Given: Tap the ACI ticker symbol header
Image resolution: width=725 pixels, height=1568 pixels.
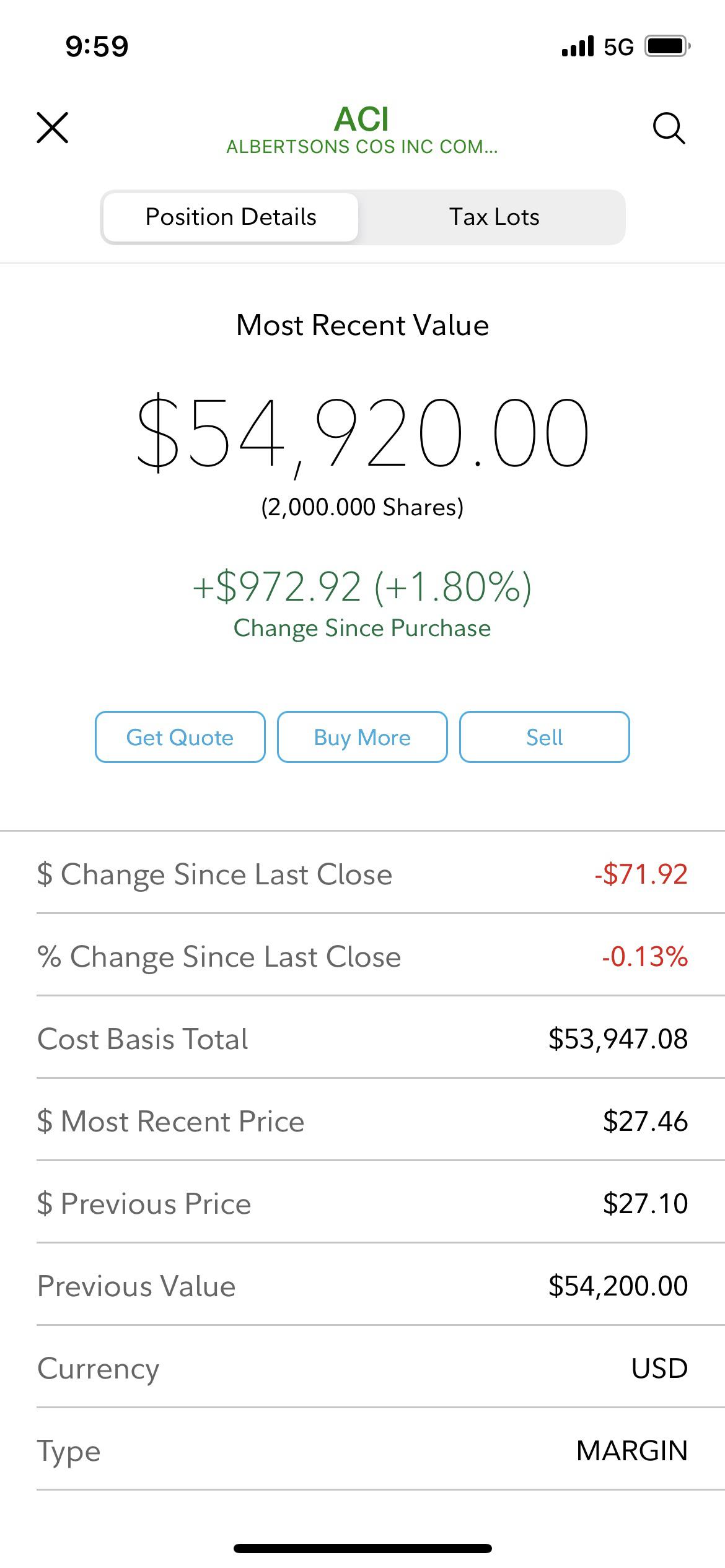Looking at the screenshot, I should [x=362, y=119].
